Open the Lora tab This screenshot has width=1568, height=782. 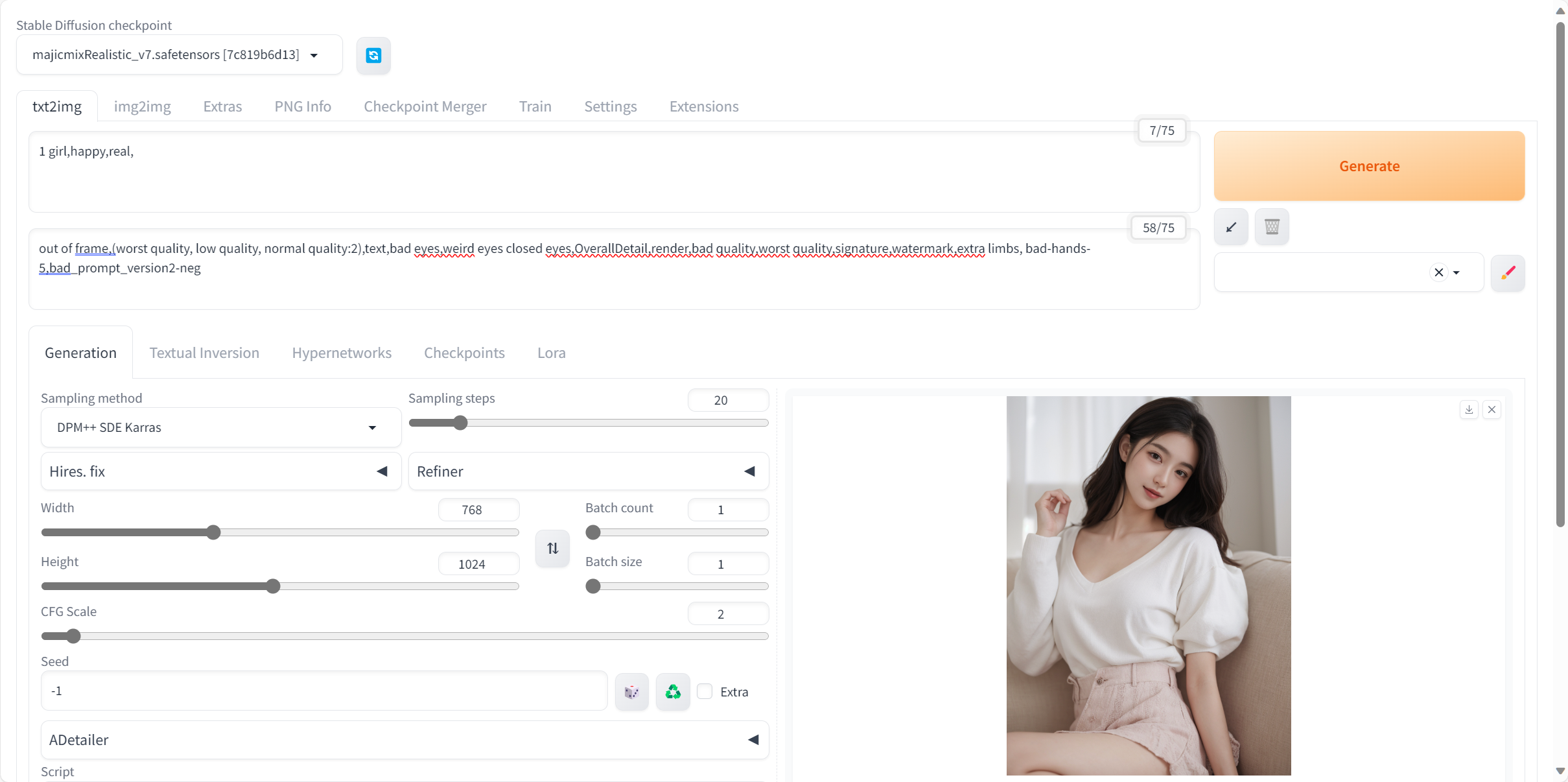[x=552, y=353]
